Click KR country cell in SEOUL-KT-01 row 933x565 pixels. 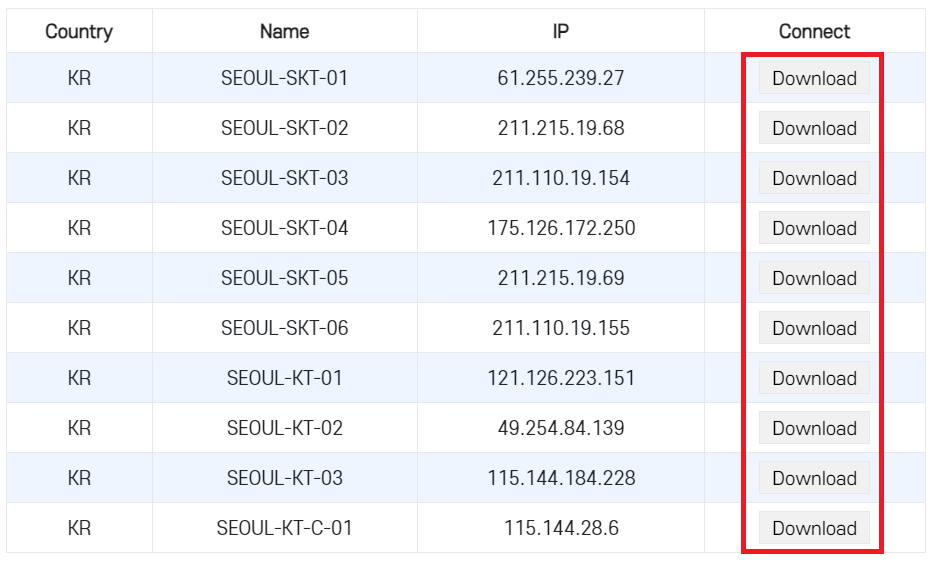tap(79, 378)
